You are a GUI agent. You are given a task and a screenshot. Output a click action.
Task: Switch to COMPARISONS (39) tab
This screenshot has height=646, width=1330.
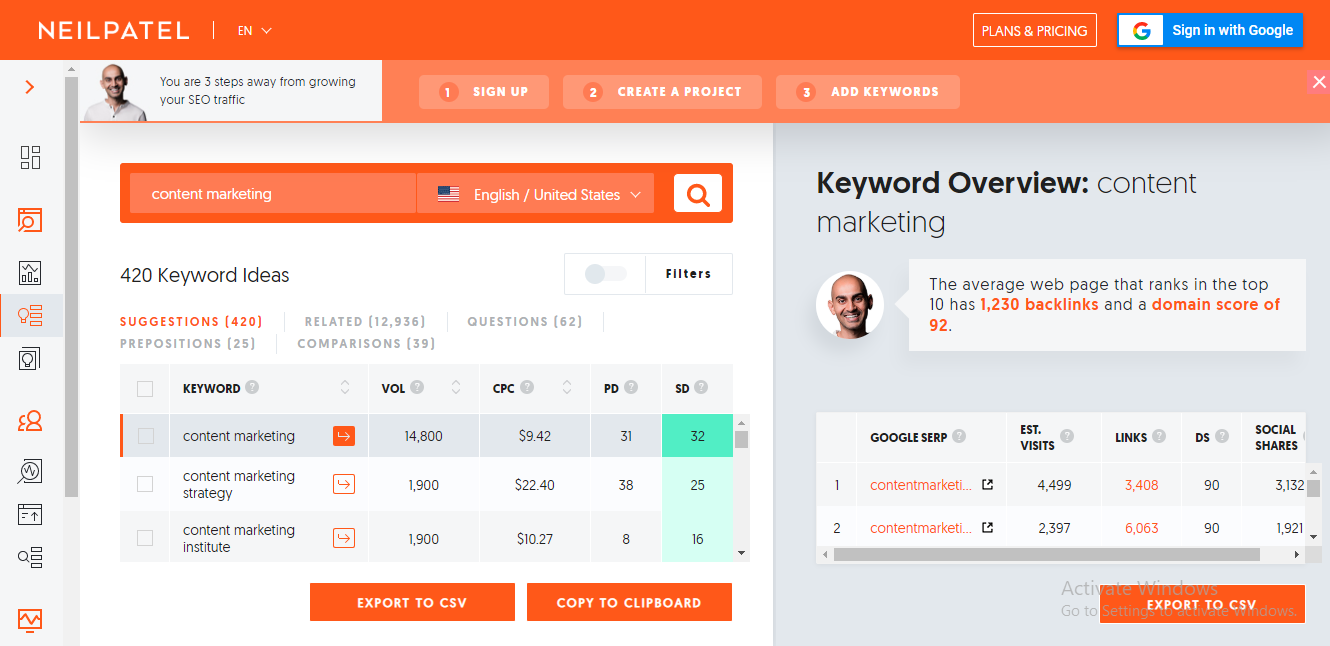[366, 344]
